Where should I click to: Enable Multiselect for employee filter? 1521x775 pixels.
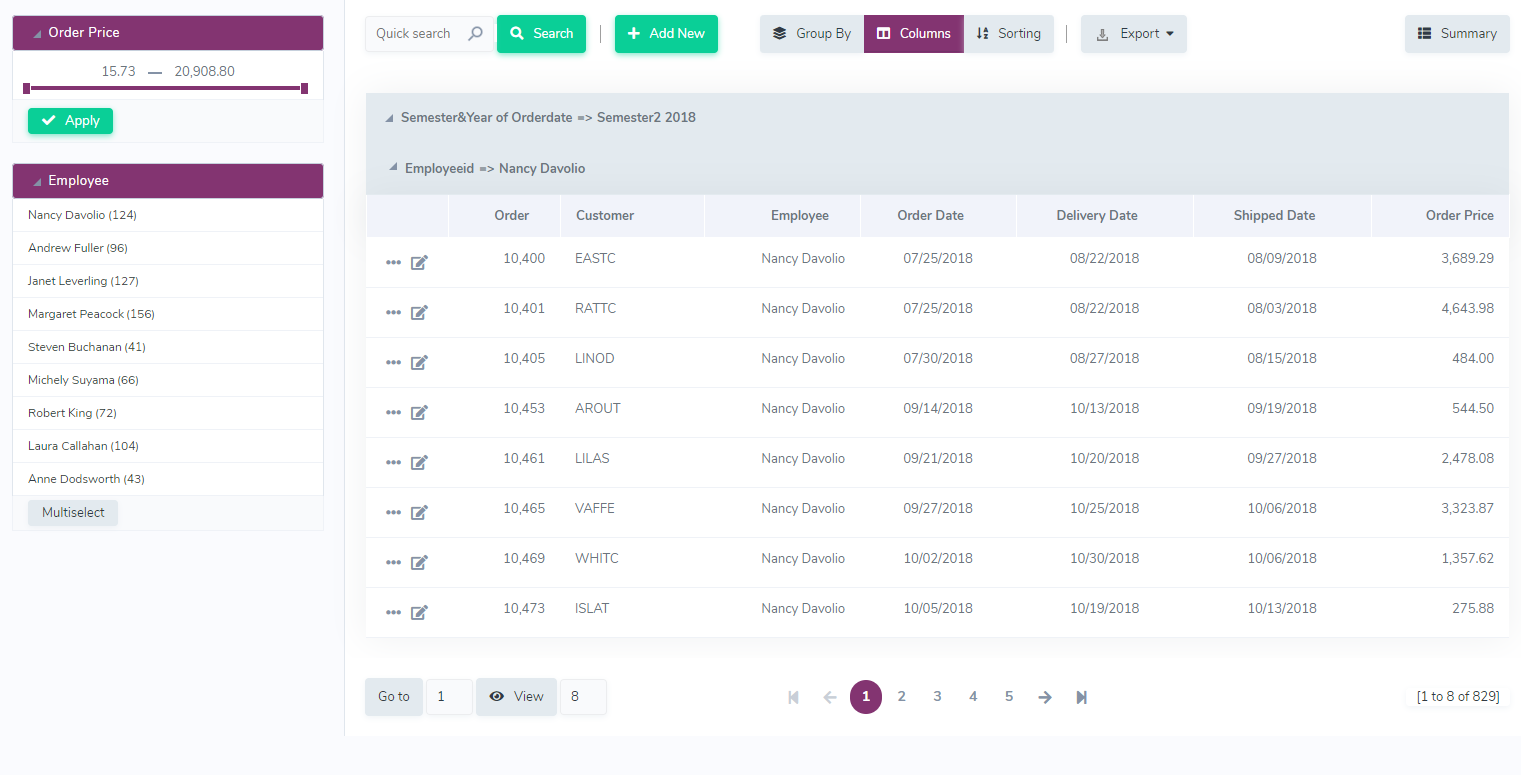[x=73, y=513]
